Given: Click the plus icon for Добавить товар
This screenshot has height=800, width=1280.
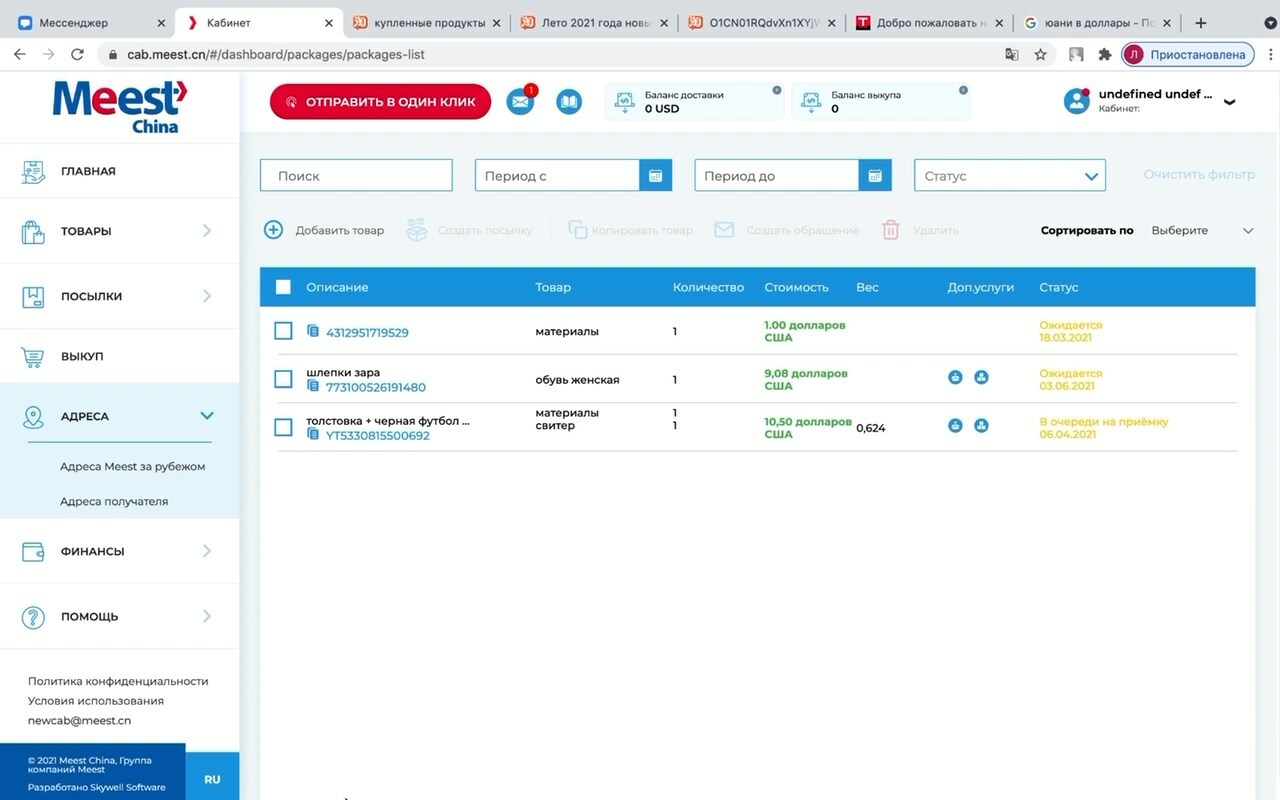Looking at the screenshot, I should click(273, 230).
